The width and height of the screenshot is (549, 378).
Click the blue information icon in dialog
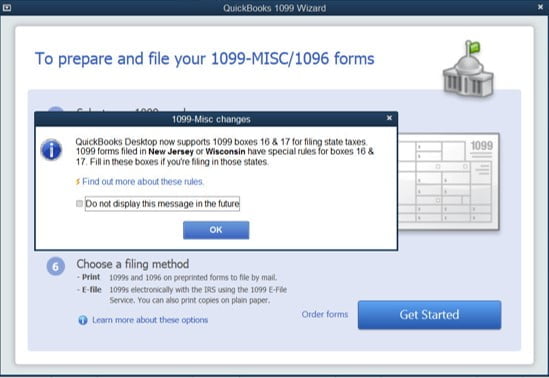click(x=51, y=149)
